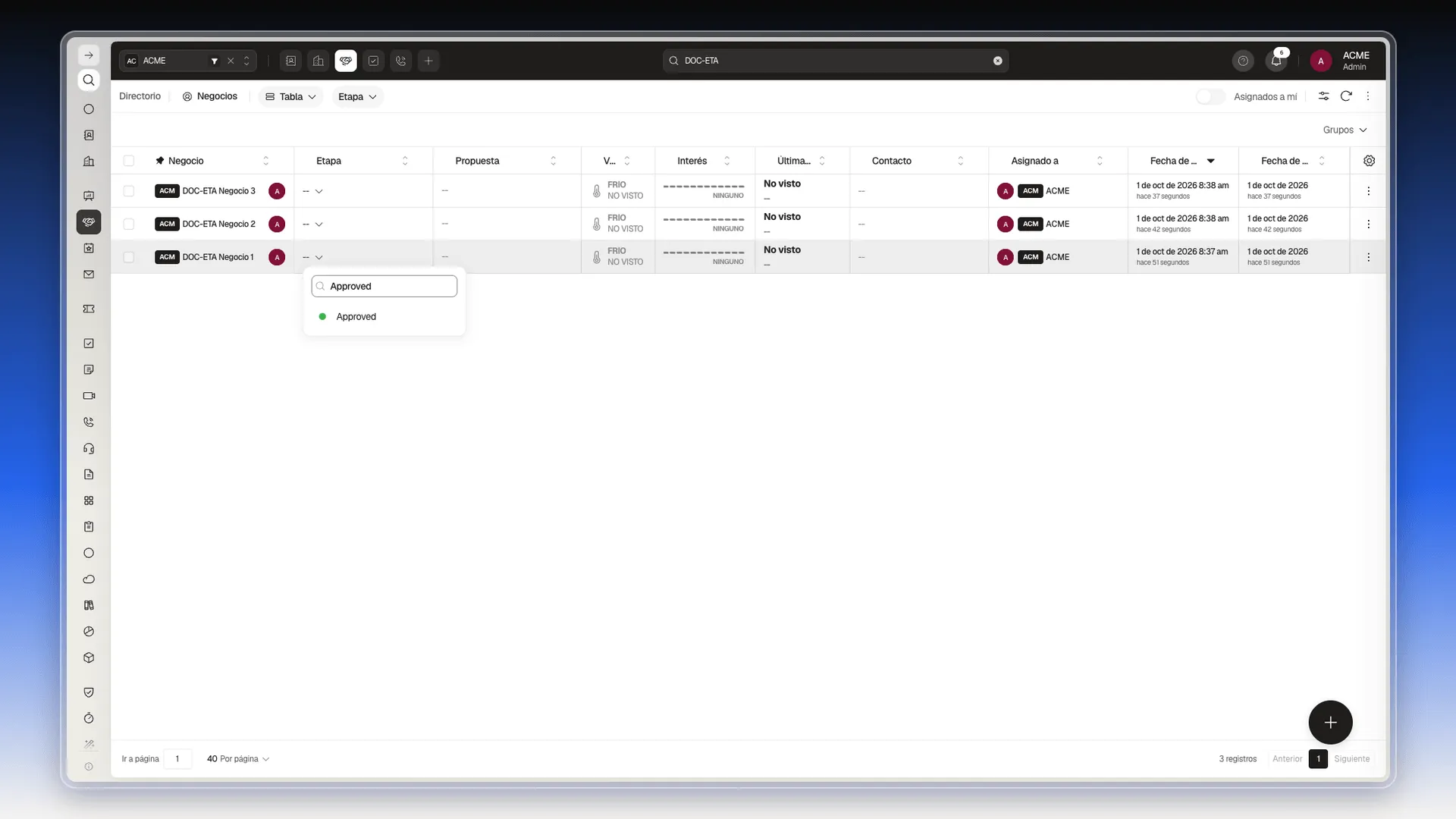The height and width of the screenshot is (819, 1456).
Task: Click the floating add new record button
Action: [1330, 723]
